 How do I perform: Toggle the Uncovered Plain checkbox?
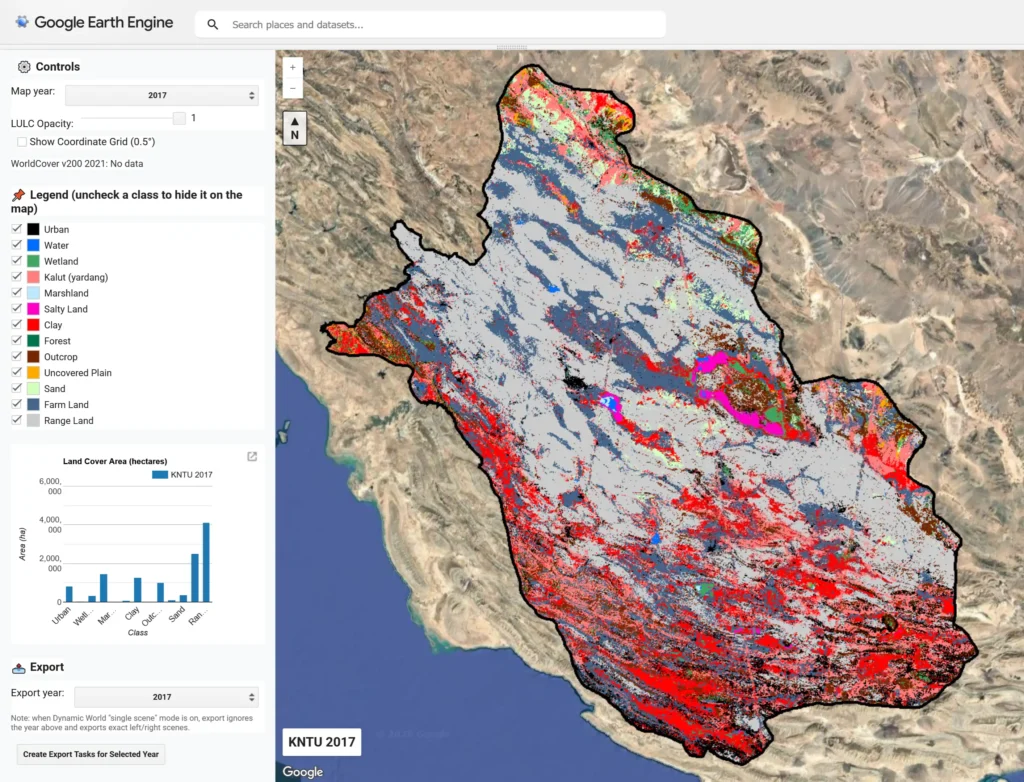click(x=17, y=372)
